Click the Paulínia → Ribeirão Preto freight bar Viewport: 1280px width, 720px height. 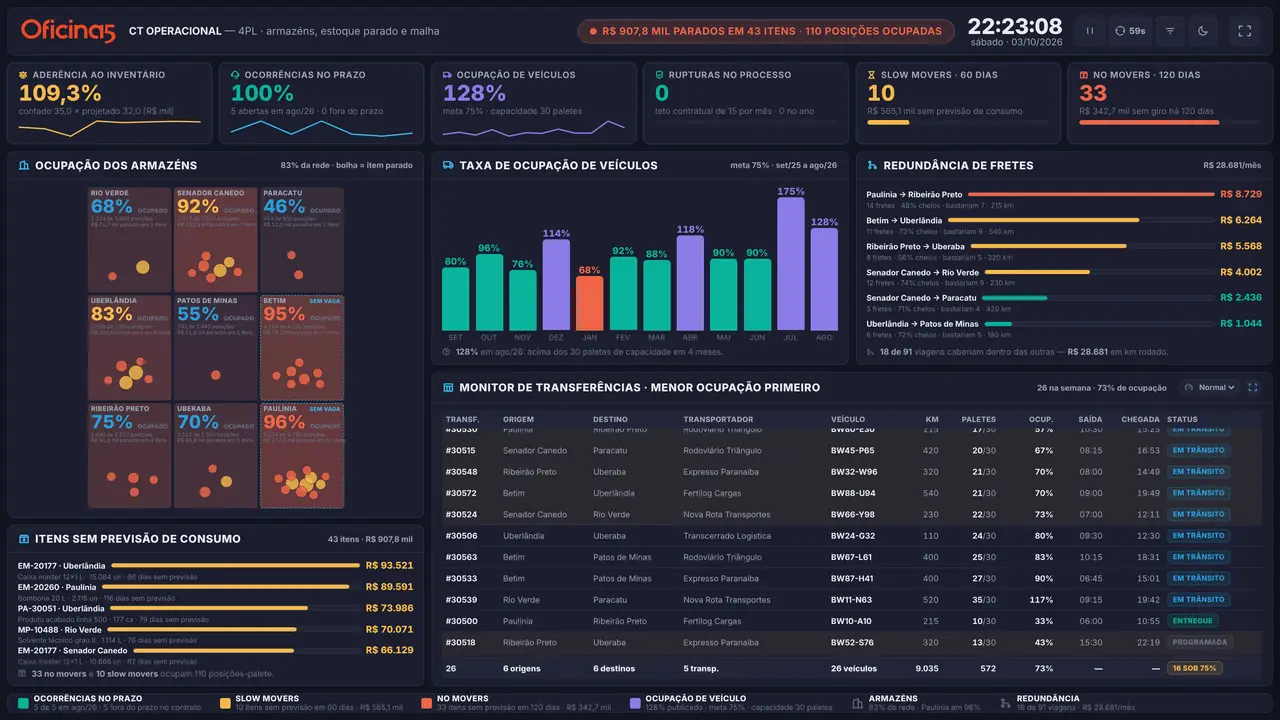[x=1090, y=194]
